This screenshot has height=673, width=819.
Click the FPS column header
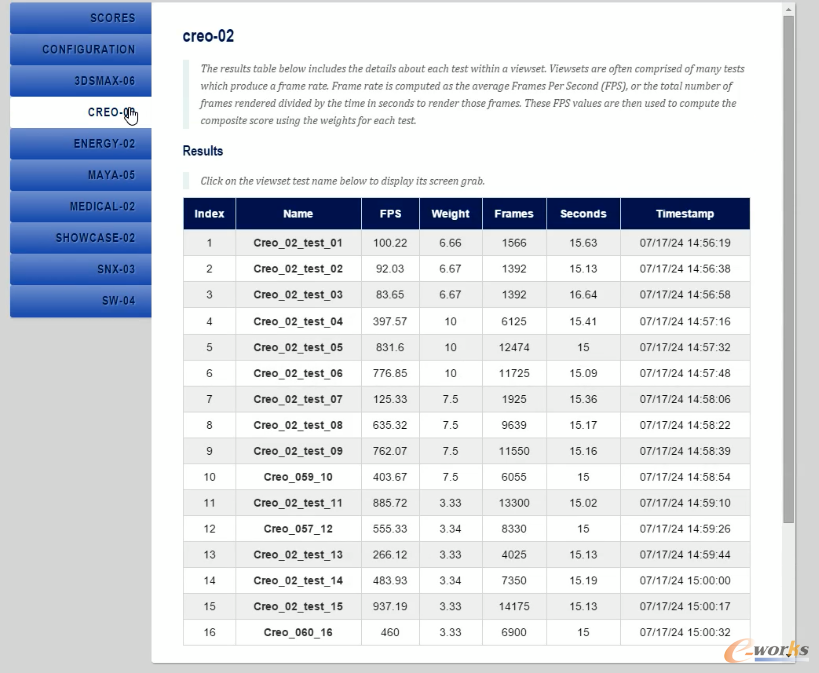click(x=390, y=214)
